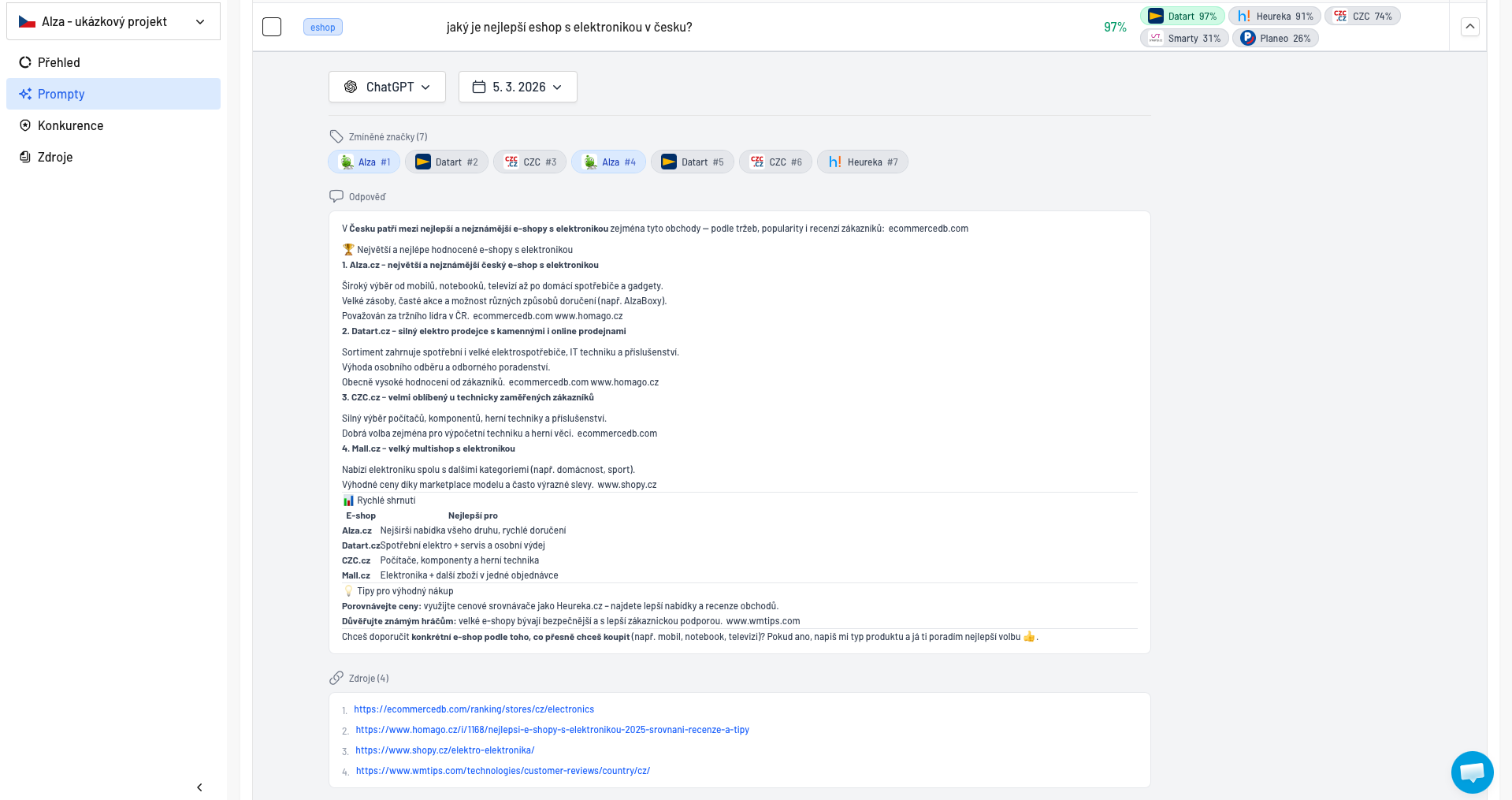Click the Datart #2 brand tag
Screen dimensions: 1512x800
click(446, 162)
